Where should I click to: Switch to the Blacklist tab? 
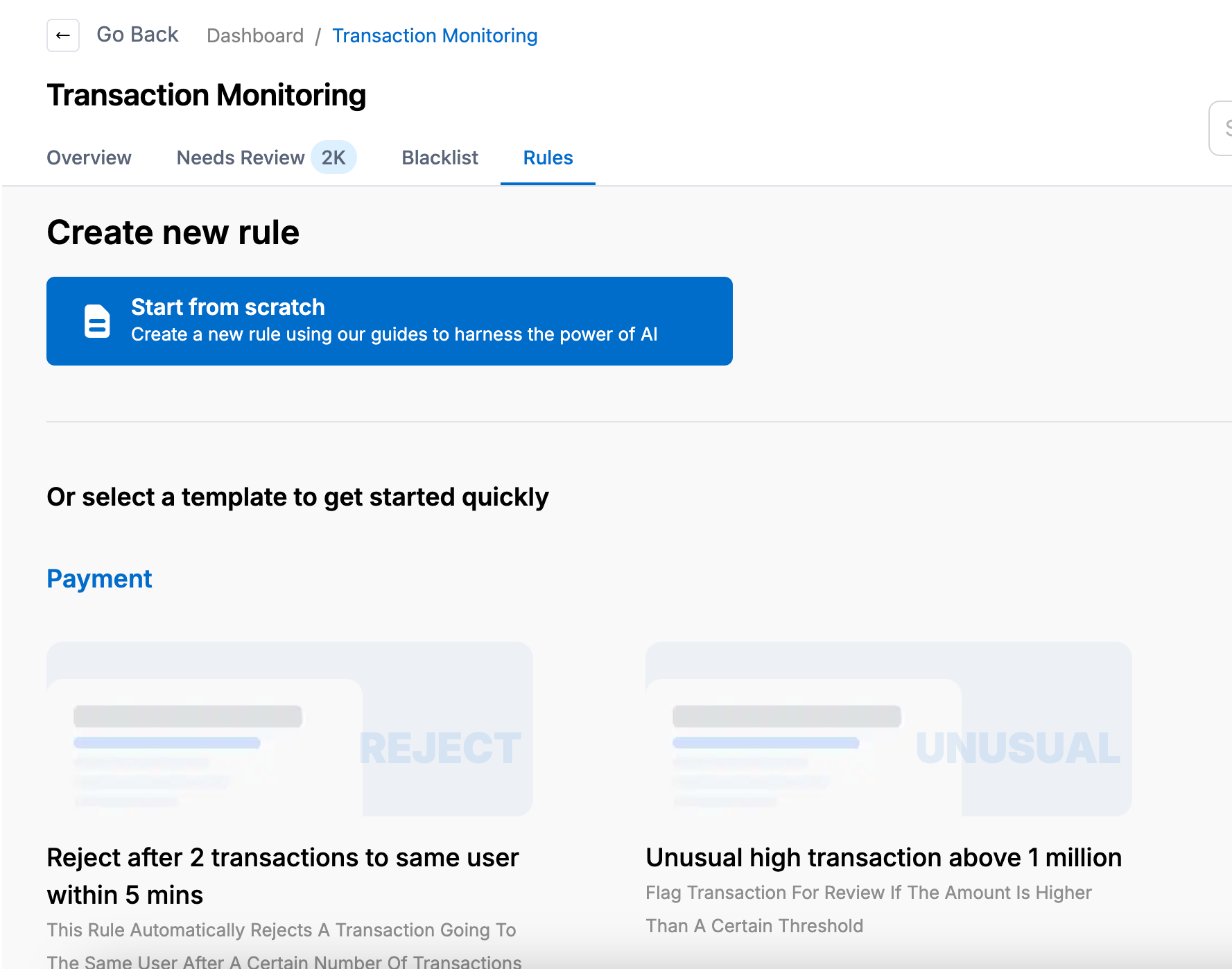pyautogui.click(x=440, y=157)
